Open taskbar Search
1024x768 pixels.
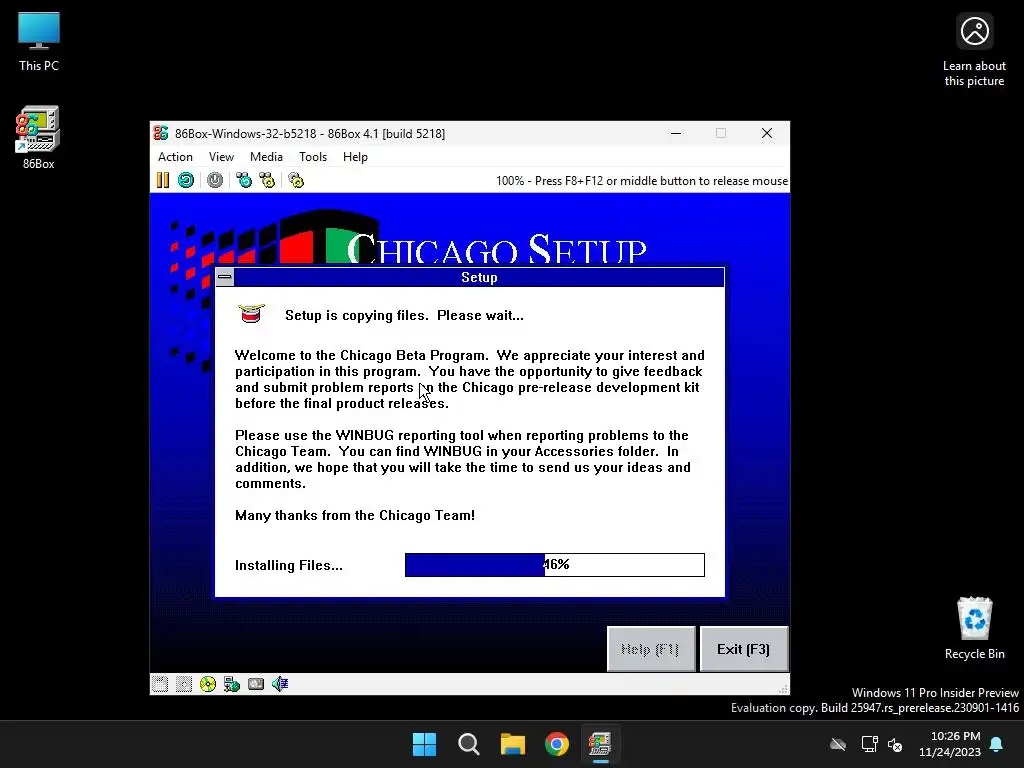point(469,744)
